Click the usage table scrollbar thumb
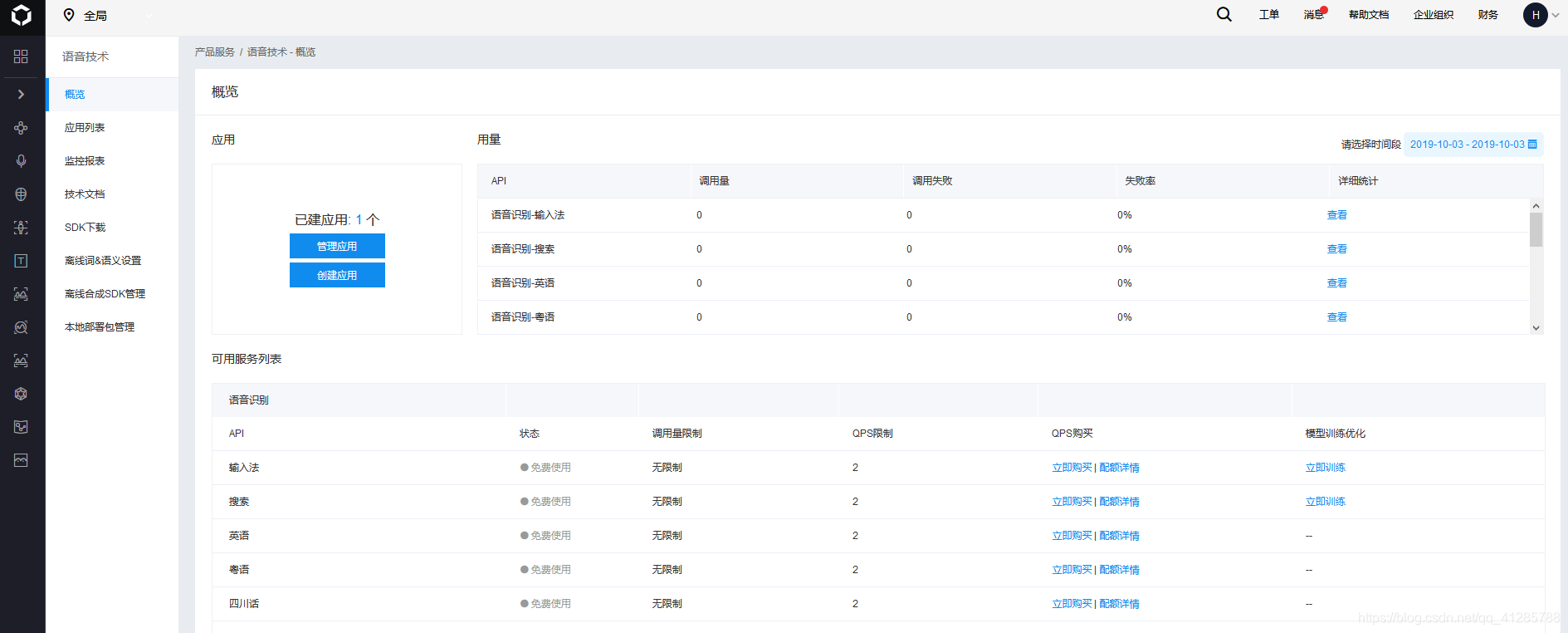The image size is (1568, 633). coord(1536,230)
